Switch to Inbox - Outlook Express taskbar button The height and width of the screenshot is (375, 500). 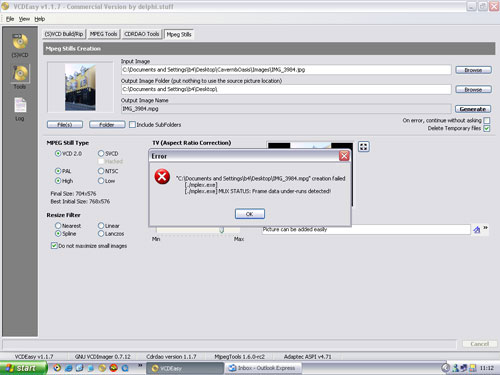[x=263, y=368]
